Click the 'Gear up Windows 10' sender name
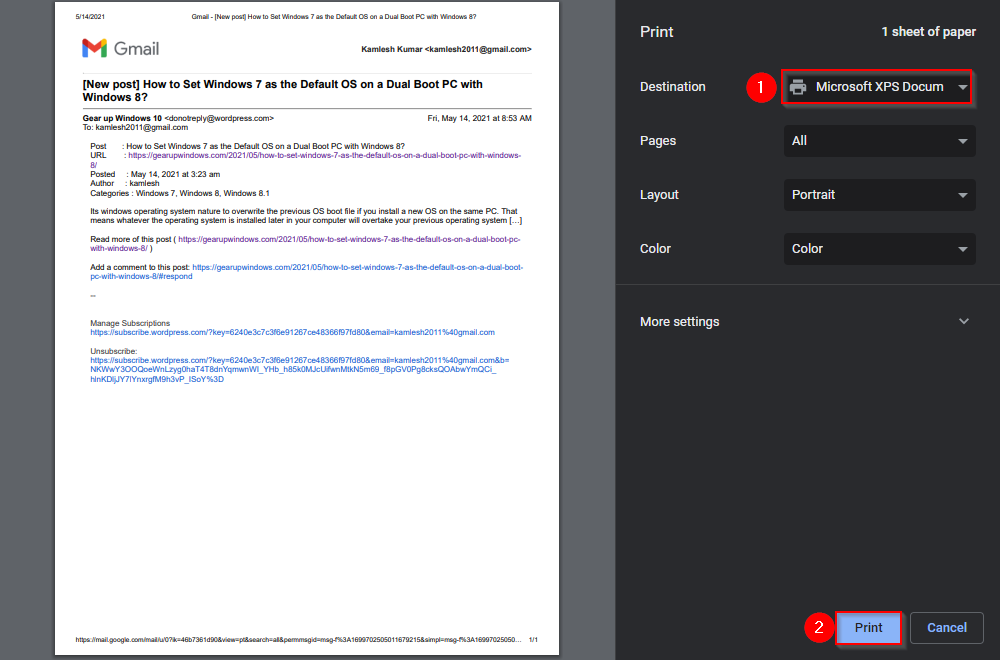Image resolution: width=1000 pixels, height=660 pixels. pyautogui.click(x=122, y=118)
